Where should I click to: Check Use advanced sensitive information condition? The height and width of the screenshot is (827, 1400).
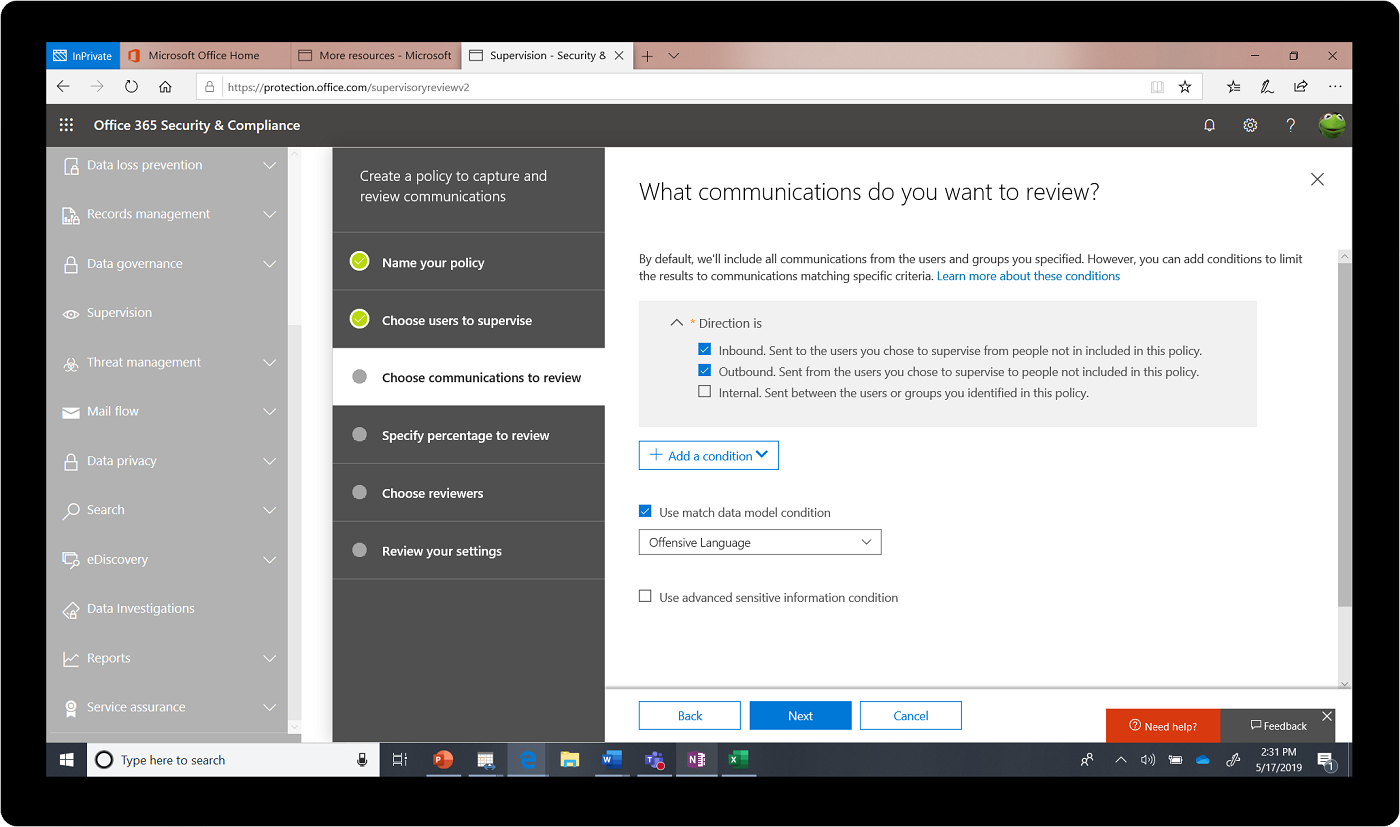pos(645,595)
